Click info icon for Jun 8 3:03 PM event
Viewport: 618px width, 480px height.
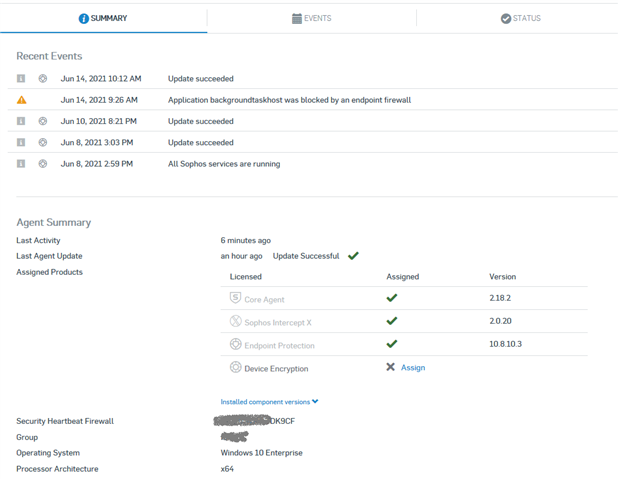21,142
